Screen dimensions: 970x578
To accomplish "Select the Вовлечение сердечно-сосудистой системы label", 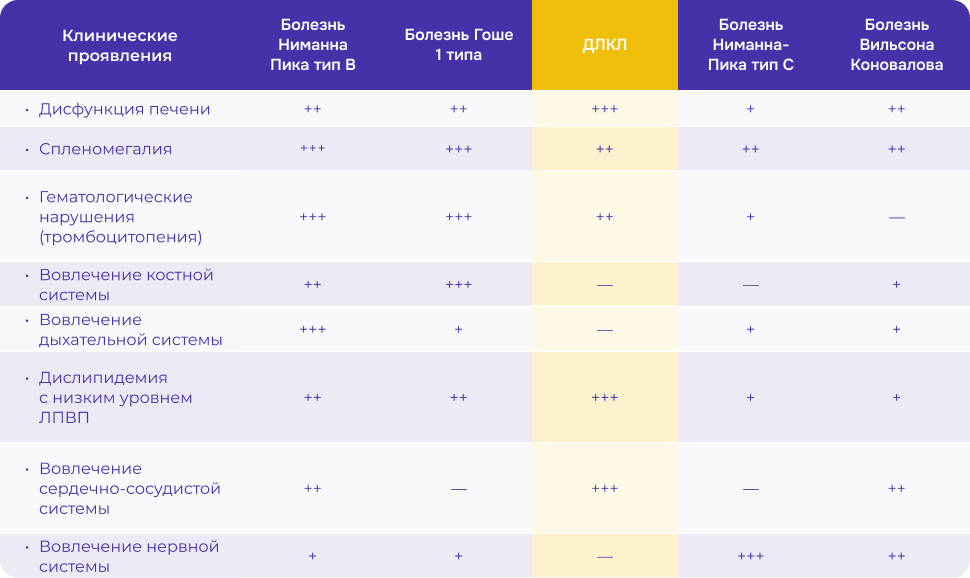I will [x=129, y=489].
